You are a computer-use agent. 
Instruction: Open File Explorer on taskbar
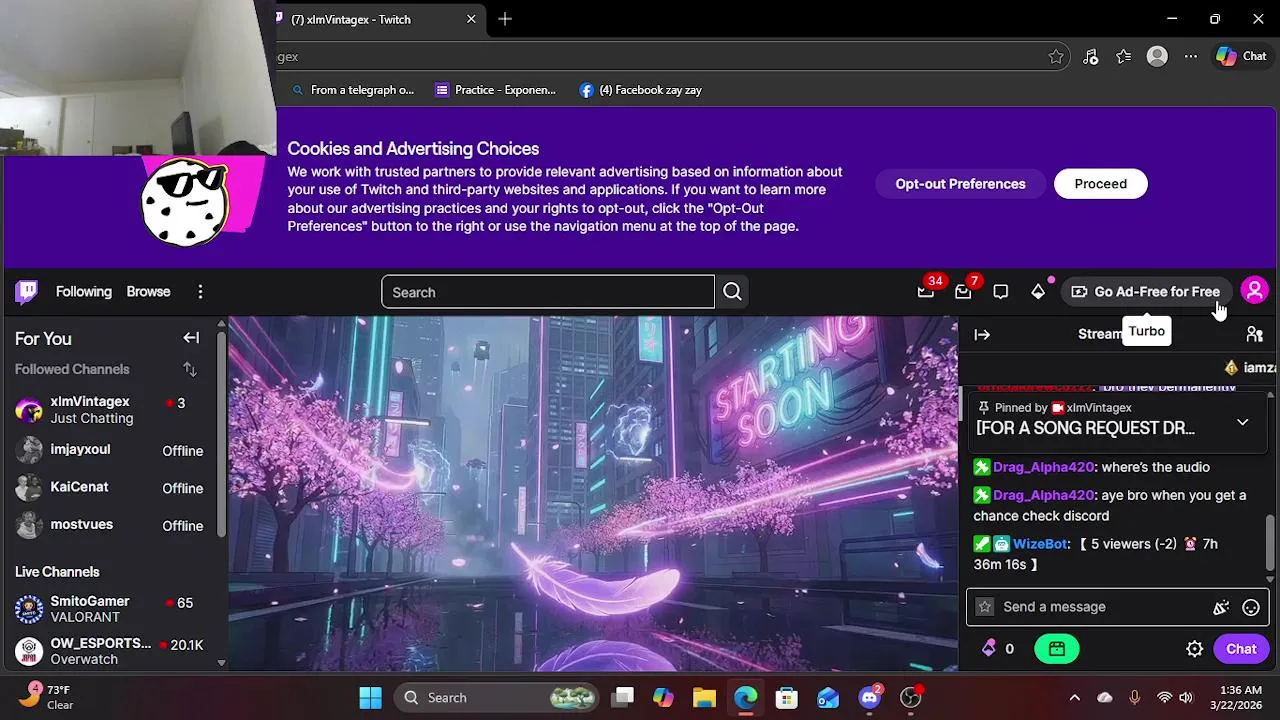coord(704,698)
